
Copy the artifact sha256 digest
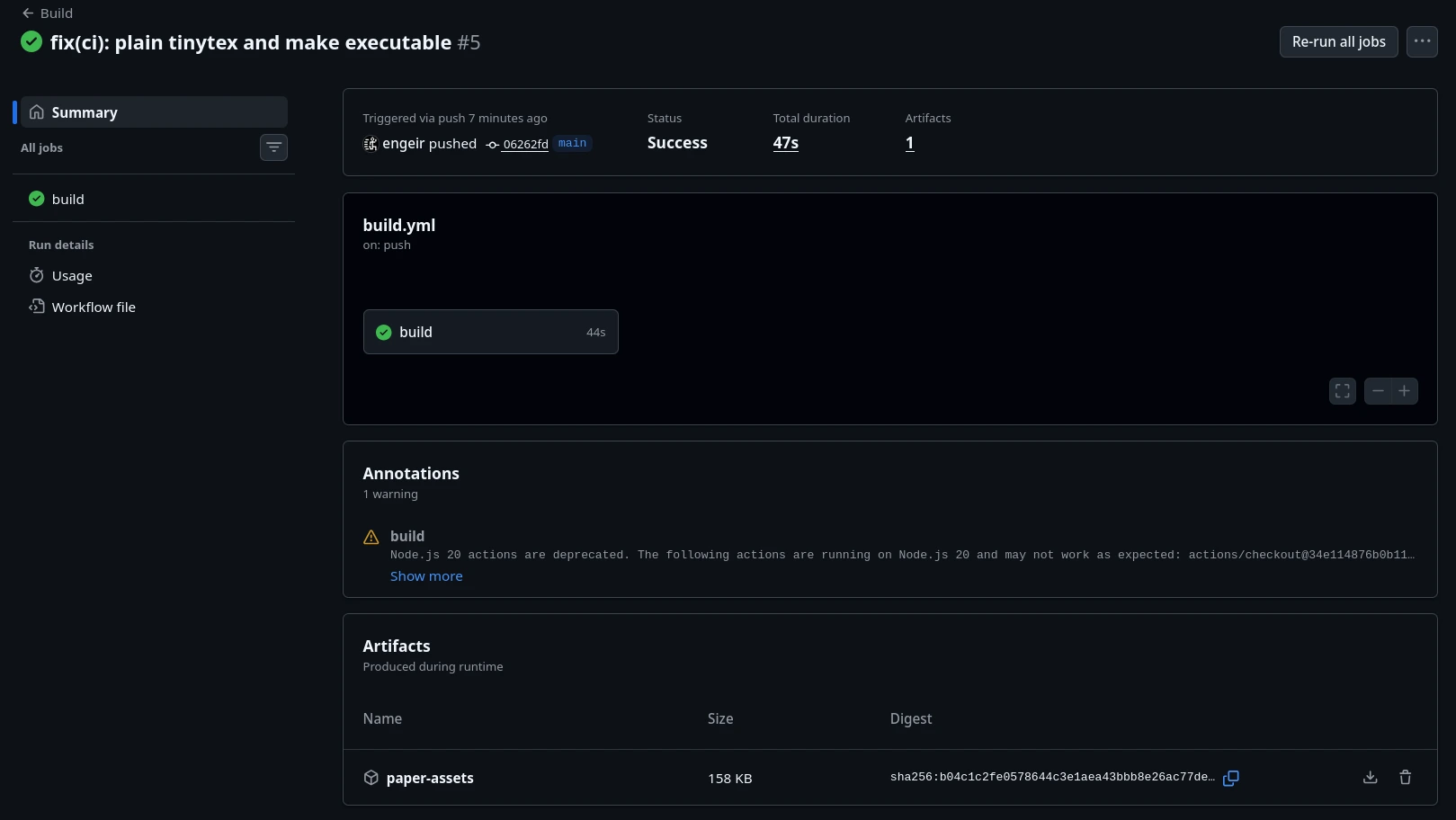coord(1230,778)
